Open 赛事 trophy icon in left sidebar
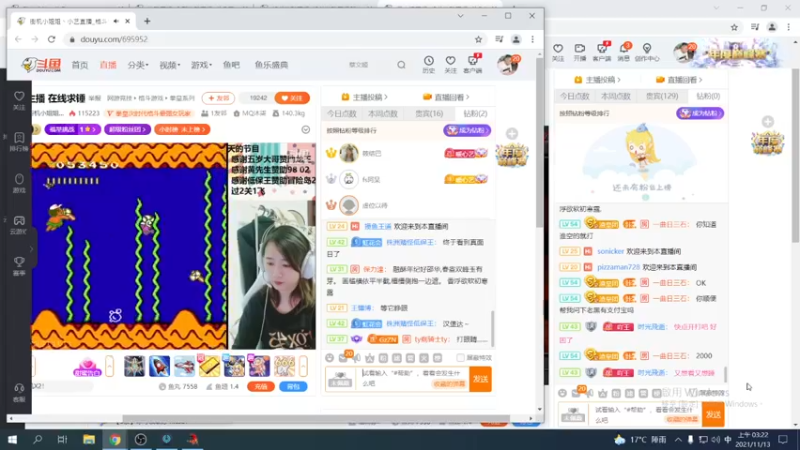Viewport: 800px width, 450px height. click(19, 266)
